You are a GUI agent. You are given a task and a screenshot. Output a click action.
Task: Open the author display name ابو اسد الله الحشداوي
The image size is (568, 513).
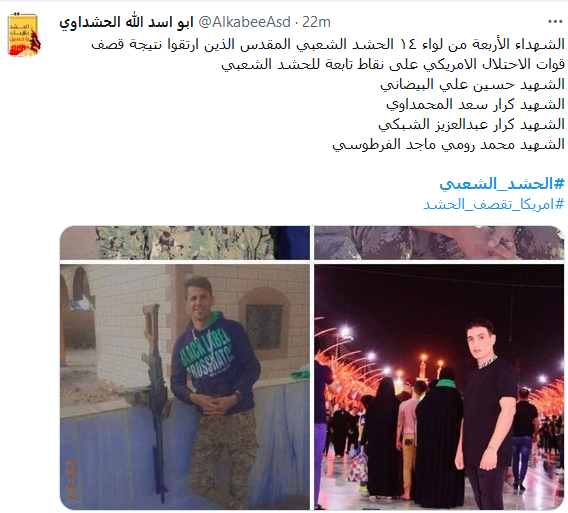pyautogui.click(x=126, y=22)
